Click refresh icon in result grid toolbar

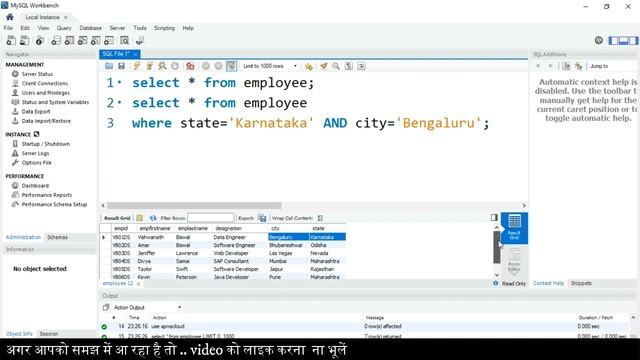coord(153,218)
